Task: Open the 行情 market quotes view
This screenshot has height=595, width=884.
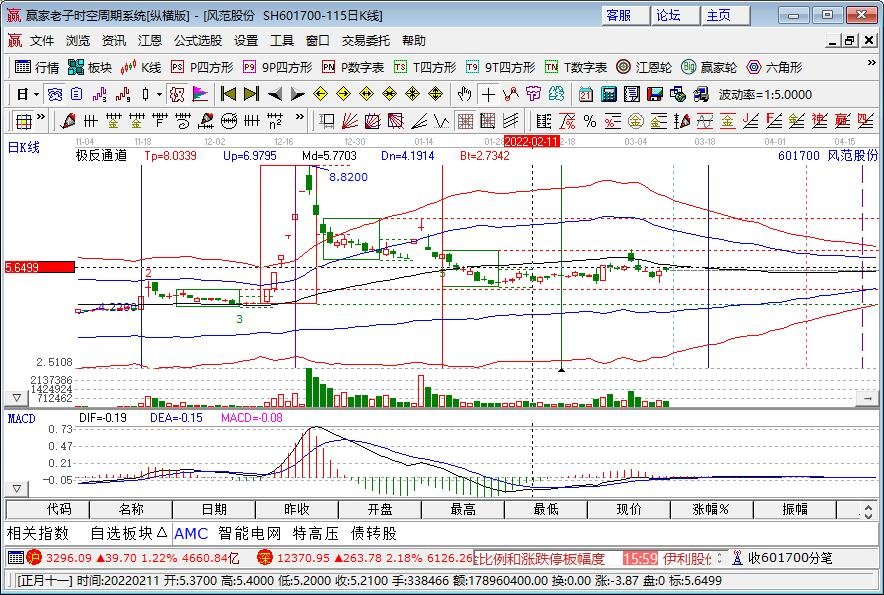Action: (37, 68)
